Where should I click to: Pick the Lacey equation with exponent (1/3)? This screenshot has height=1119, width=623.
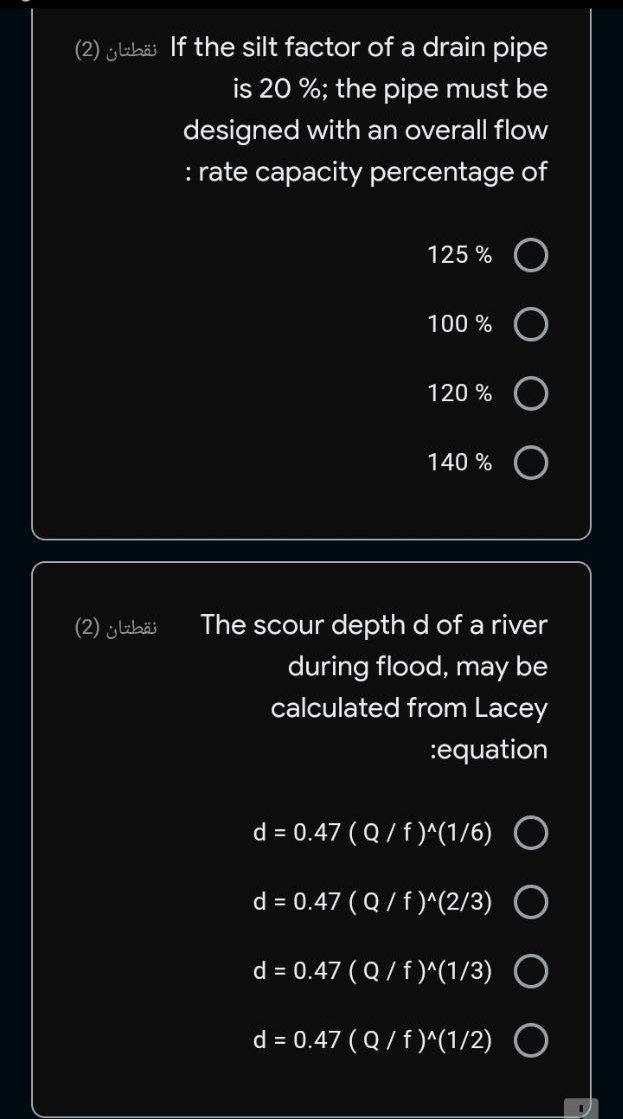coord(532,970)
